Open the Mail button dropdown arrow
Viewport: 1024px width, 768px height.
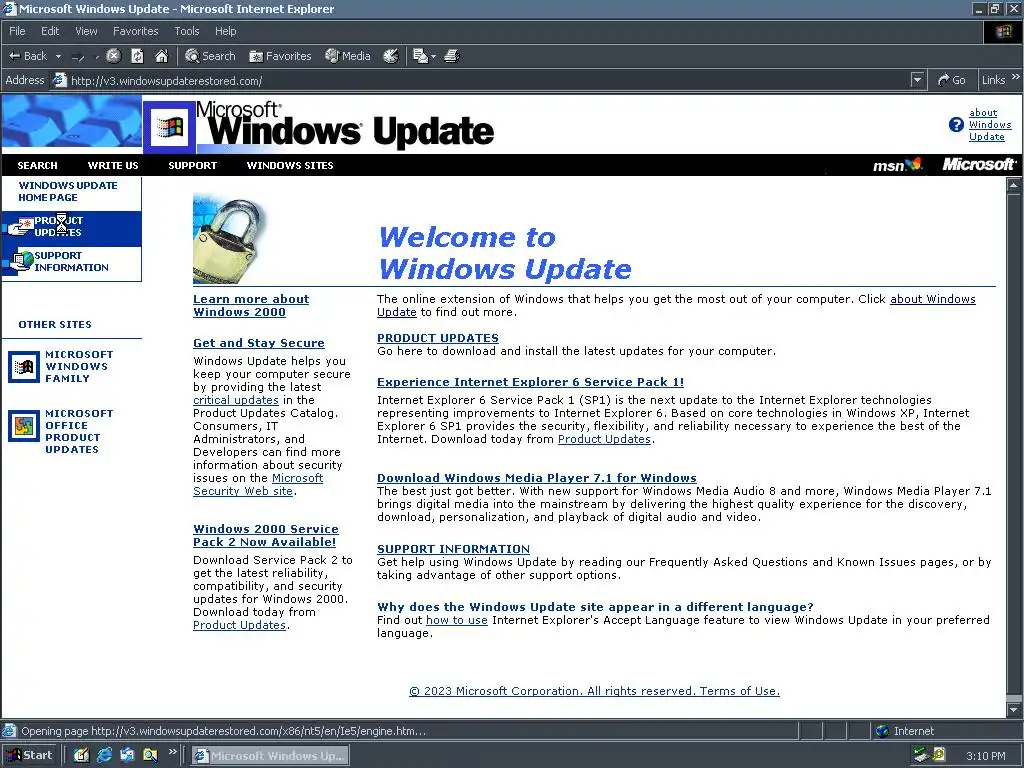433,56
